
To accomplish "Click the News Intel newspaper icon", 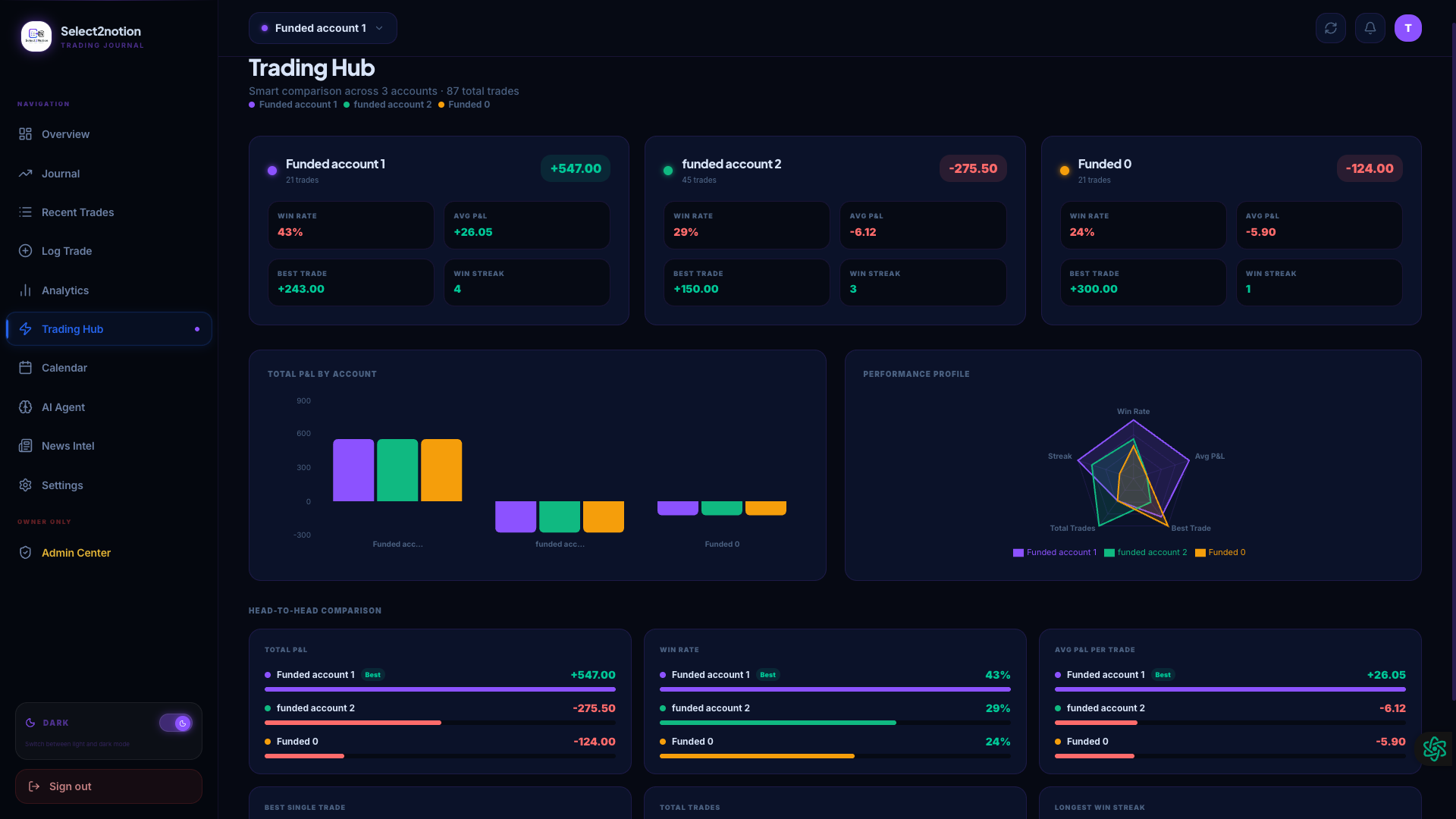I will click(25, 446).
